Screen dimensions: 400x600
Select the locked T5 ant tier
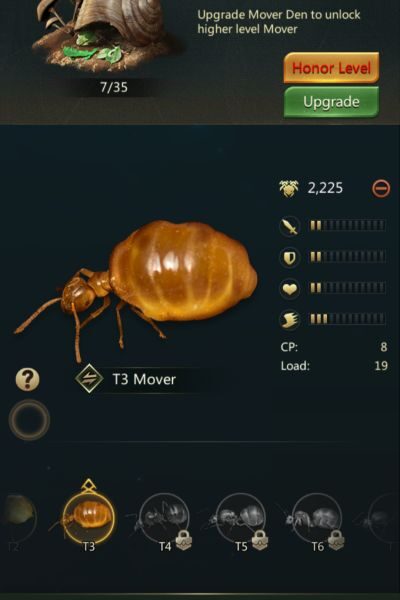[240, 518]
